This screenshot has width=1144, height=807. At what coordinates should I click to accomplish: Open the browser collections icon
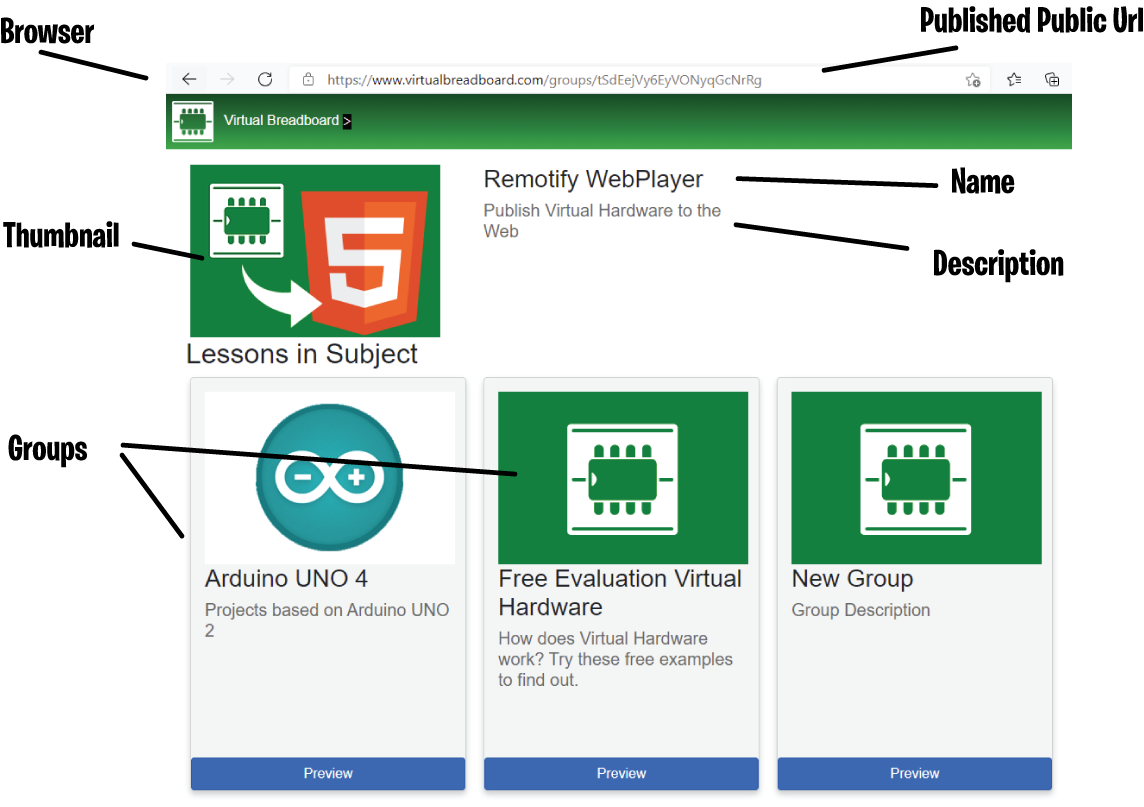pyautogui.click(x=1052, y=80)
